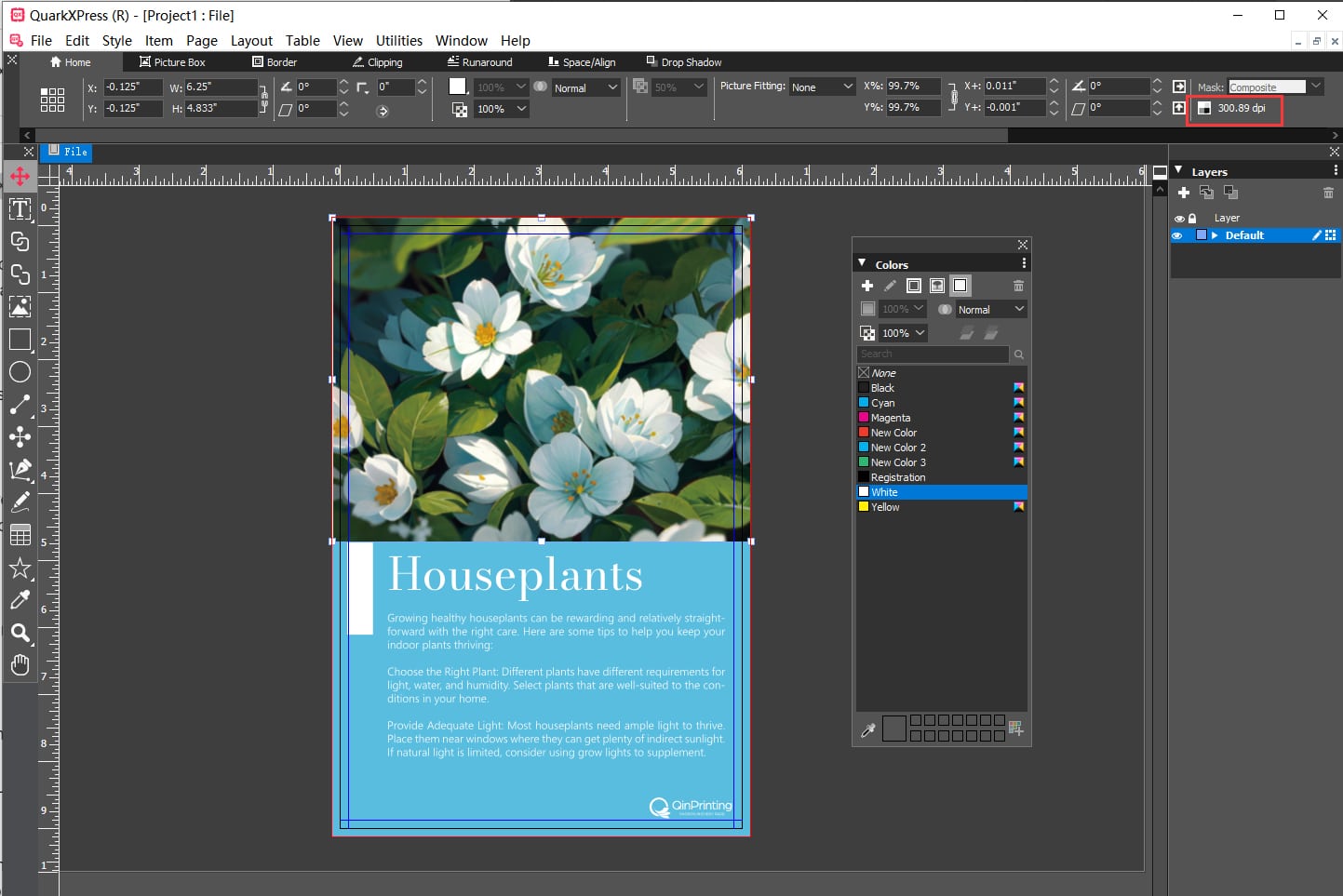Open the Space/Align tab
This screenshot has width=1343, height=896.
583,61
